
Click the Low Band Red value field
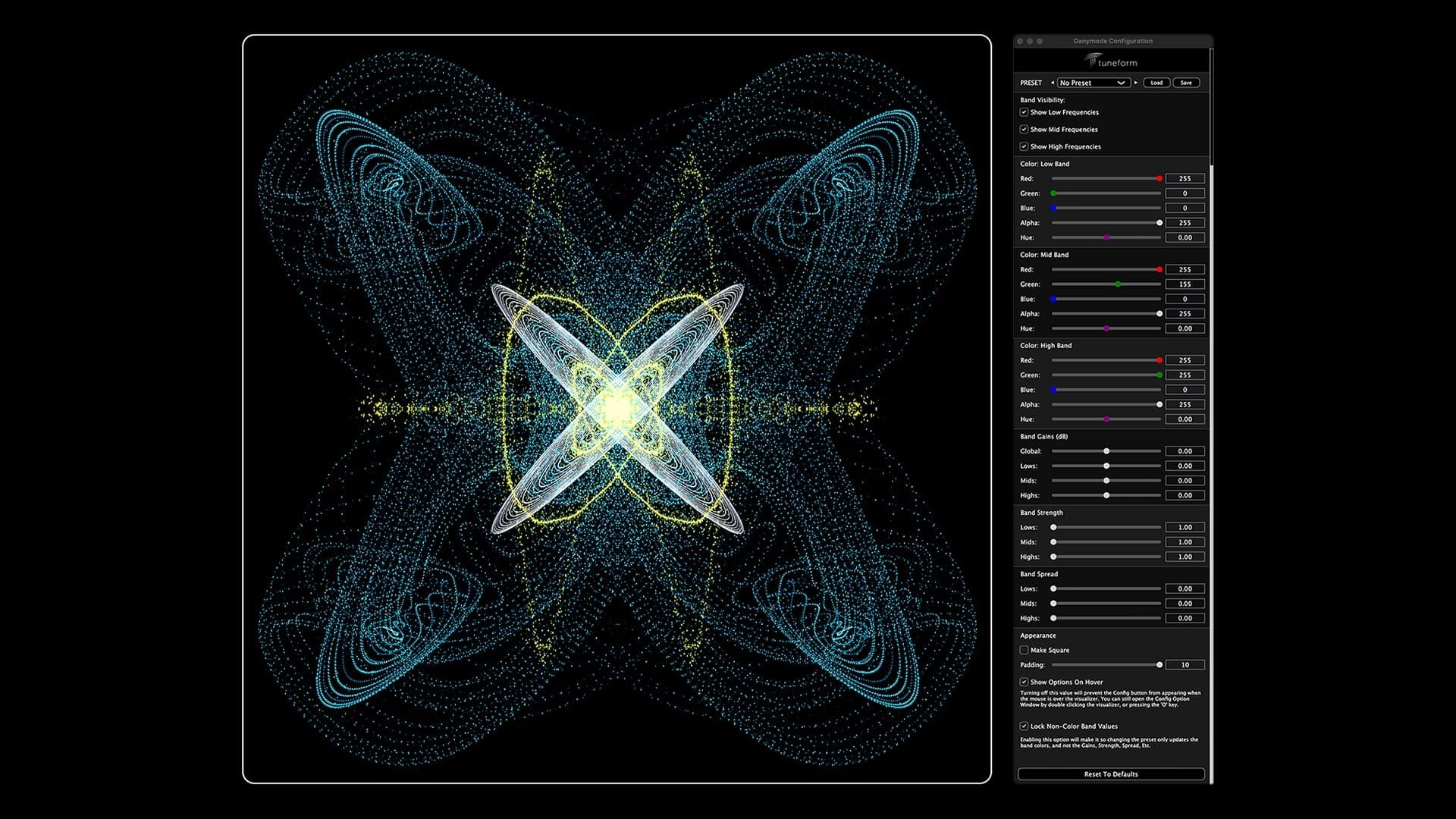(x=1185, y=179)
